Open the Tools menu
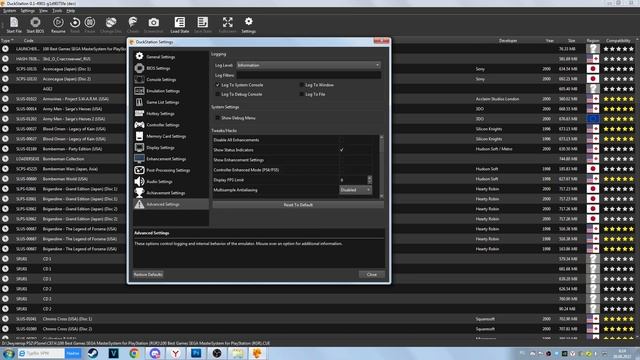 pyautogui.click(x=57, y=11)
